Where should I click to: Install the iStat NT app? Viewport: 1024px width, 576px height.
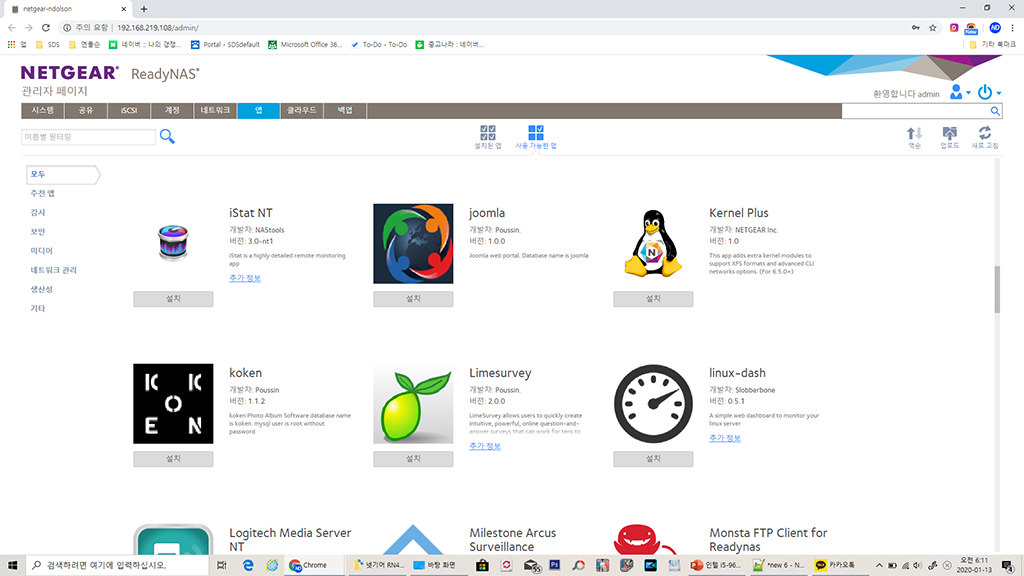pos(173,298)
